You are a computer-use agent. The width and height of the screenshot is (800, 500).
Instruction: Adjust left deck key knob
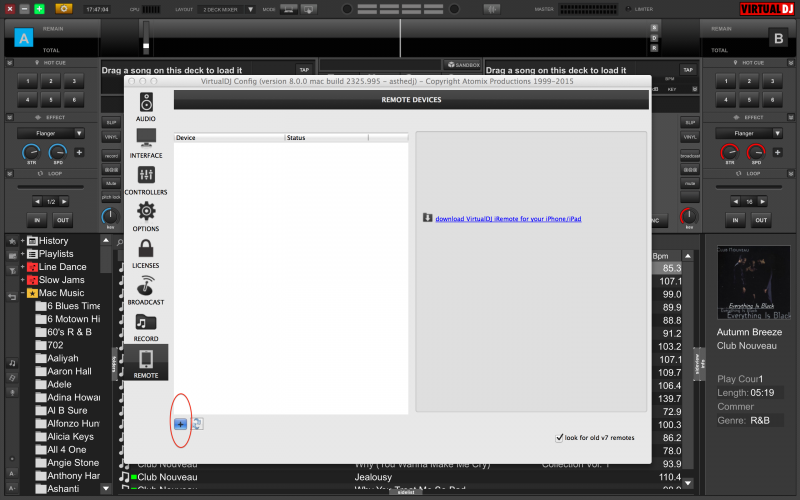[110, 216]
